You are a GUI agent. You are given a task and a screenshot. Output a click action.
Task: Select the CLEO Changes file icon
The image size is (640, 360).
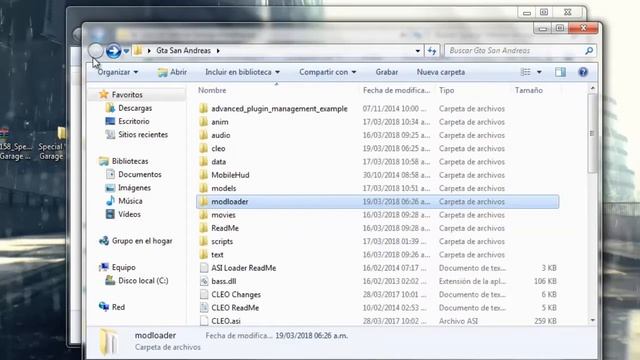[204, 294]
